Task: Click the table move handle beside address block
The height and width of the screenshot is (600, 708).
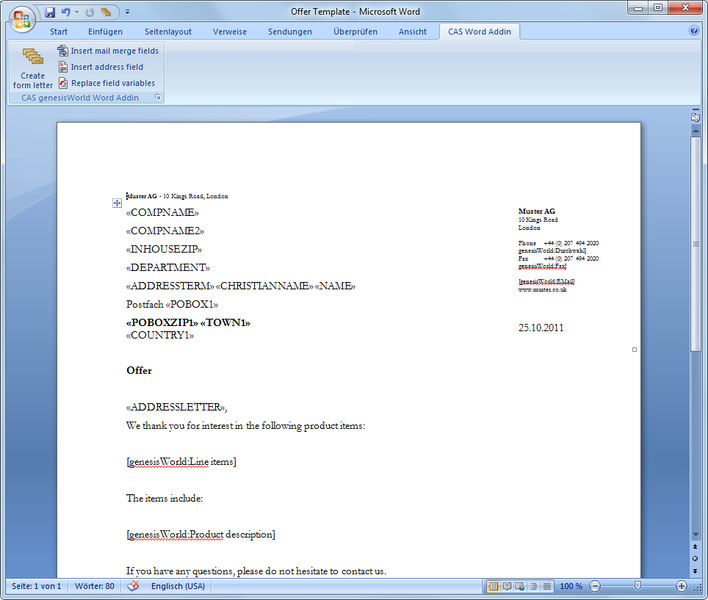Action: [117, 203]
